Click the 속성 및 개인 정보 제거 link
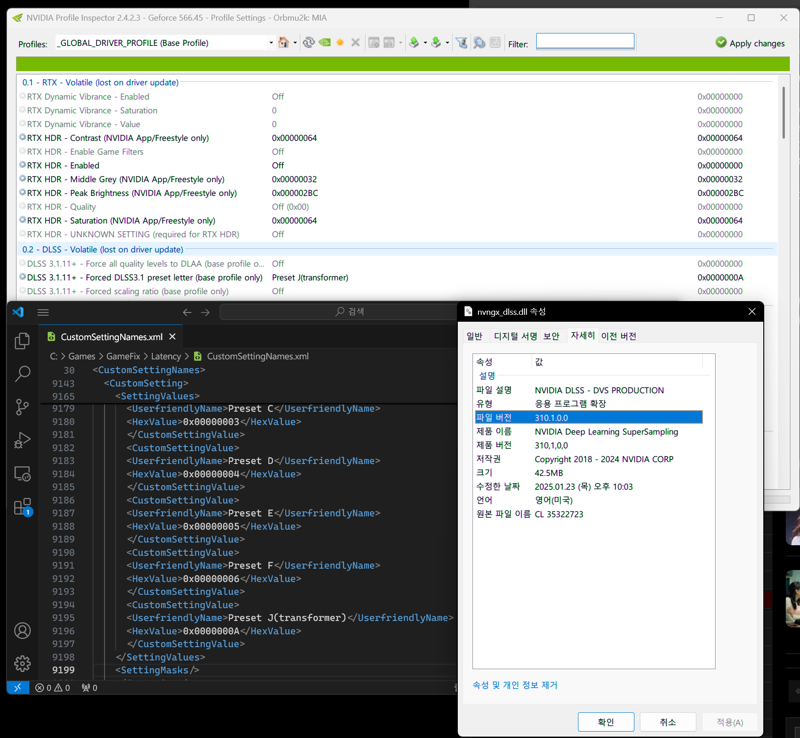This screenshot has height=738, width=800. [x=515, y=685]
